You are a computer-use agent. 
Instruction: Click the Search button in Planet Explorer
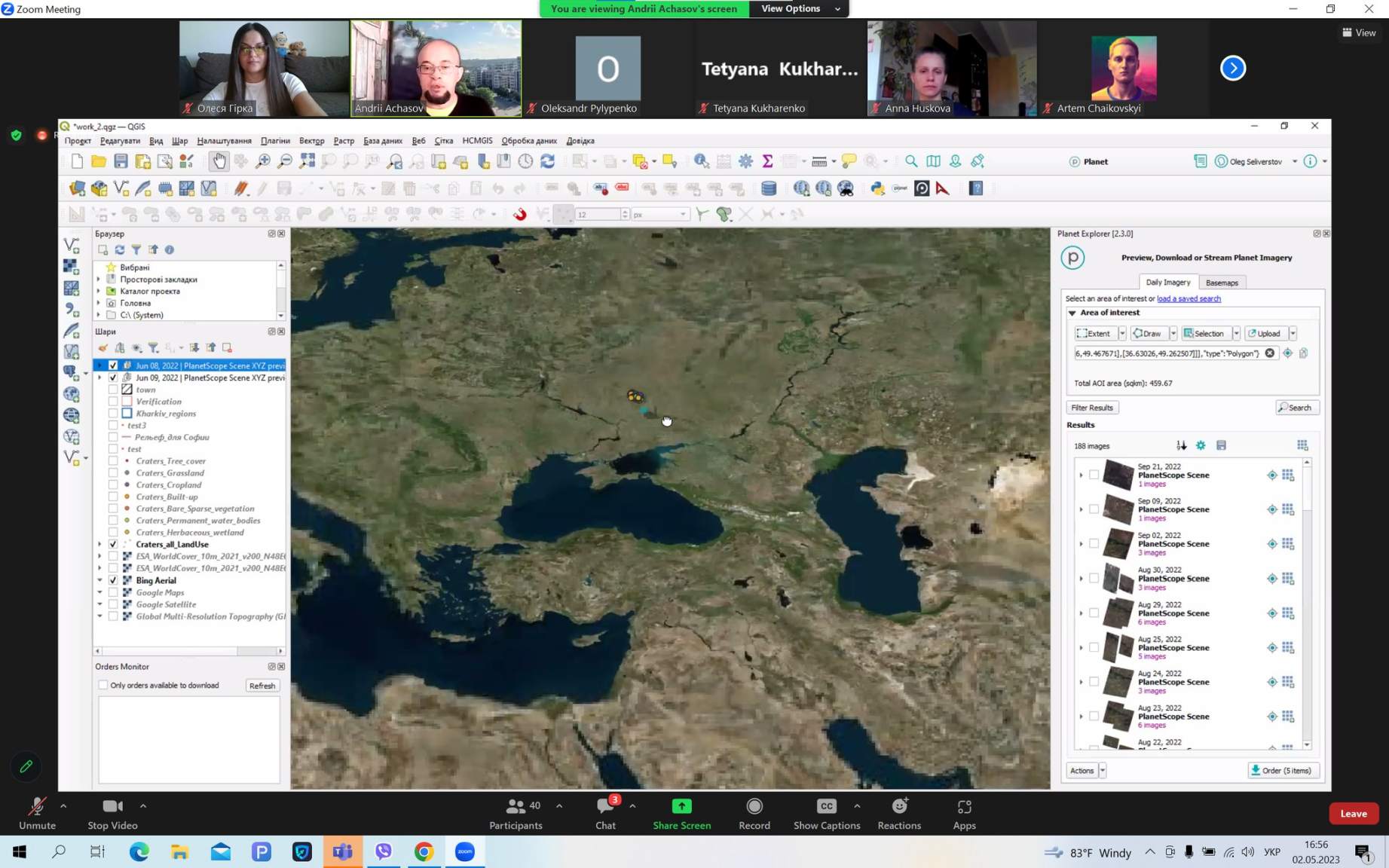1297,408
